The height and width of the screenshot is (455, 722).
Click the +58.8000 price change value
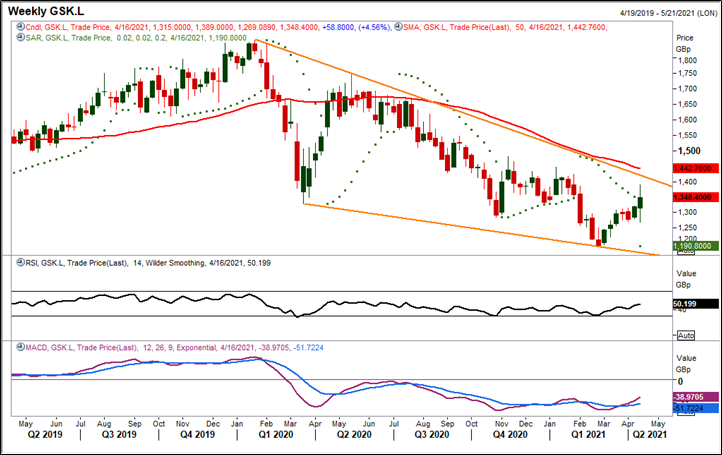coord(338,27)
